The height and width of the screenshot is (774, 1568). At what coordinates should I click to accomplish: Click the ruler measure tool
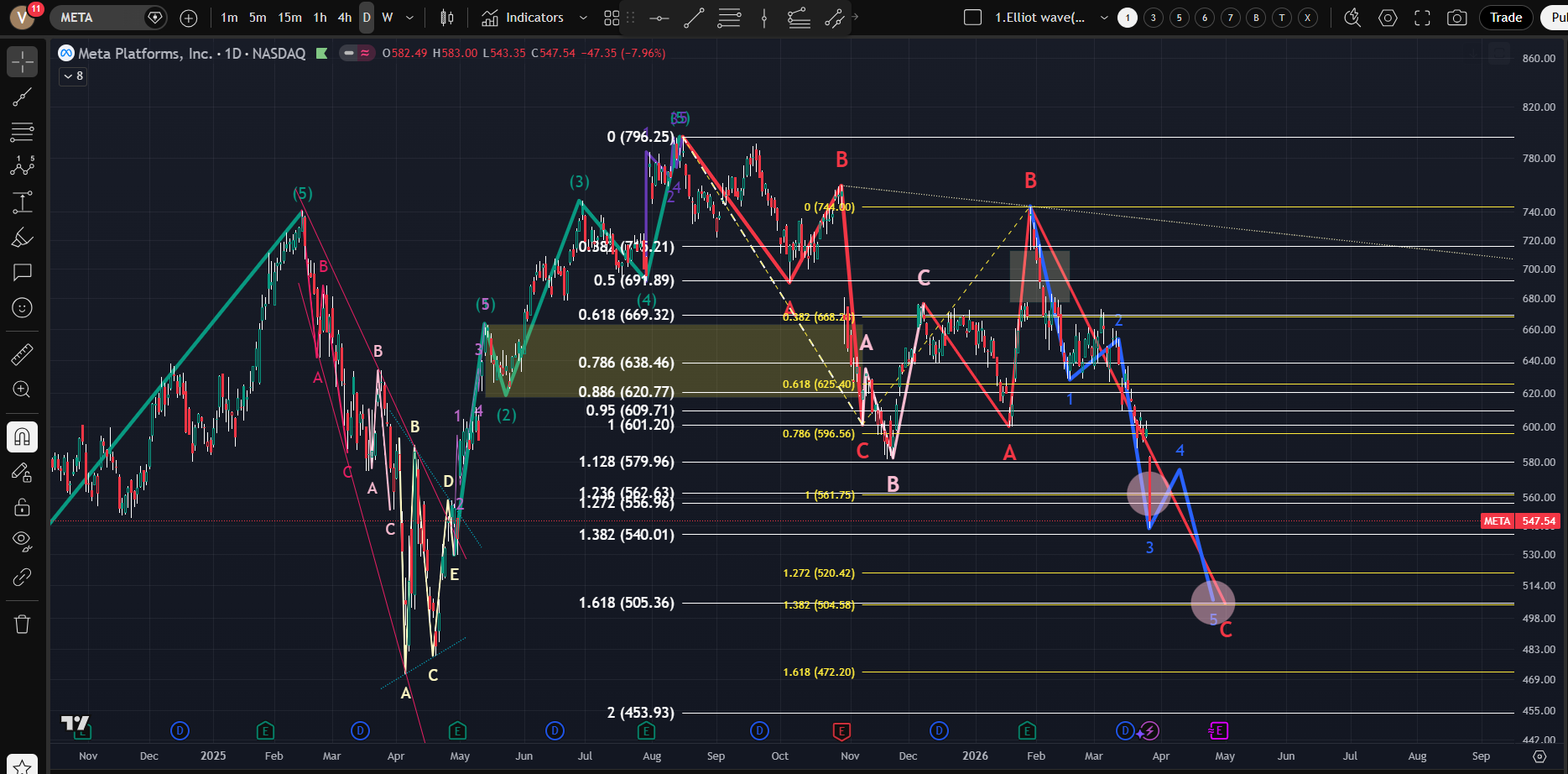(x=22, y=355)
